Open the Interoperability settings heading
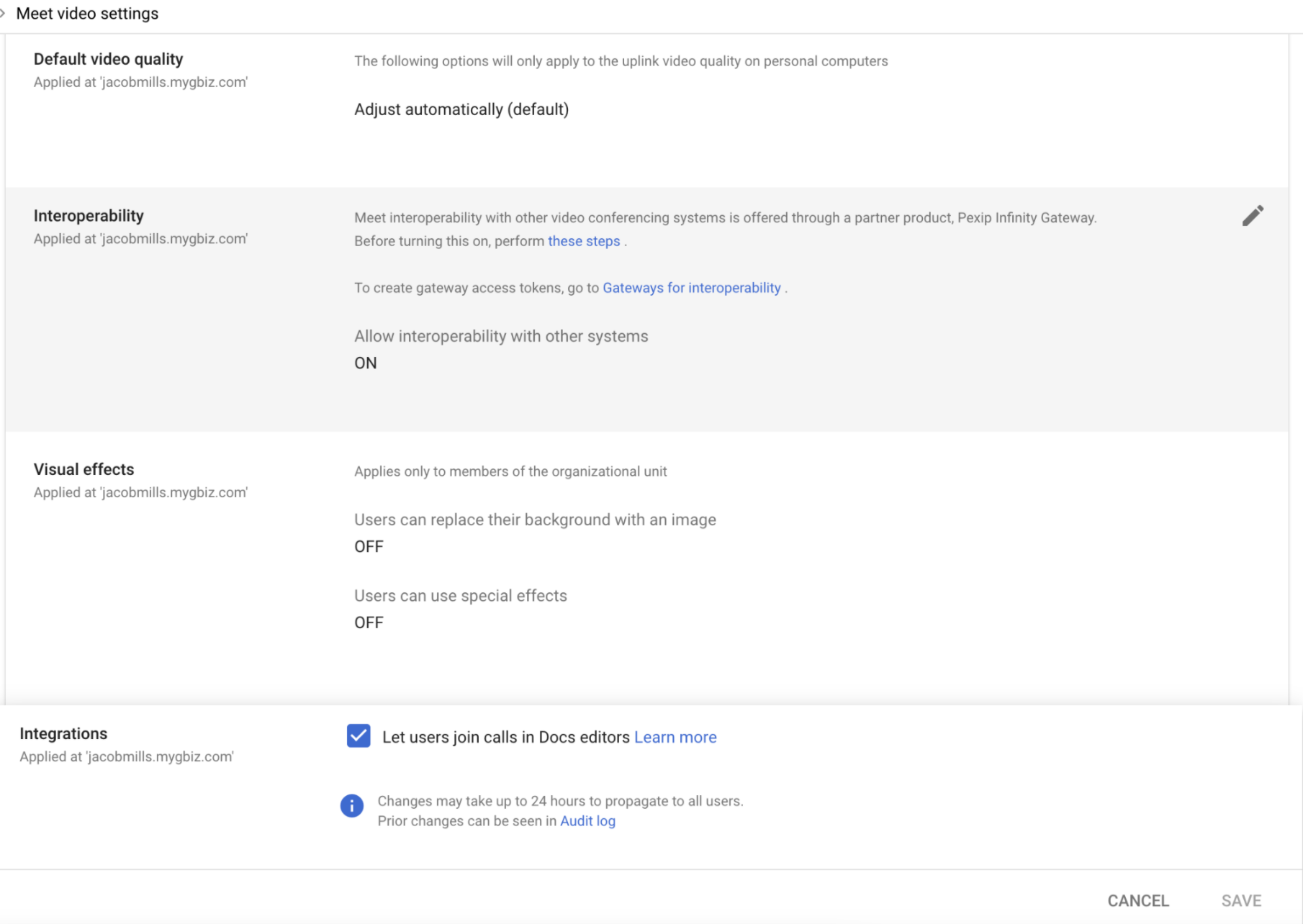Image resolution: width=1303 pixels, height=924 pixels. [x=89, y=216]
